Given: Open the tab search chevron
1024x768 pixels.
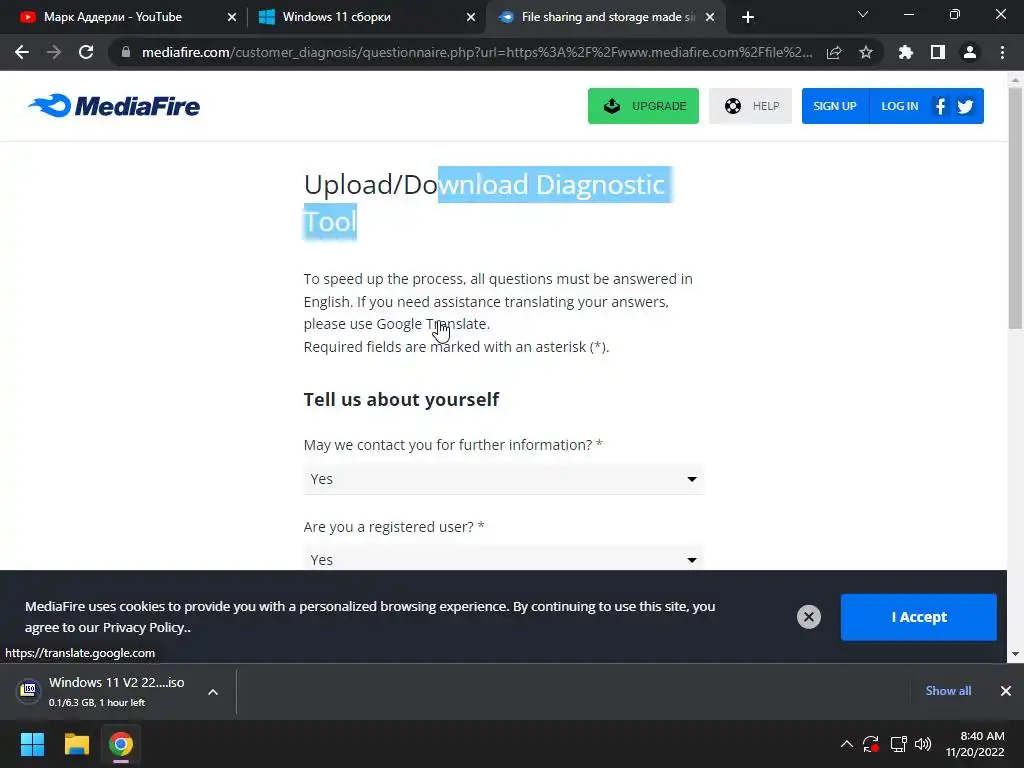Looking at the screenshot, I should (x=863, y=14).
